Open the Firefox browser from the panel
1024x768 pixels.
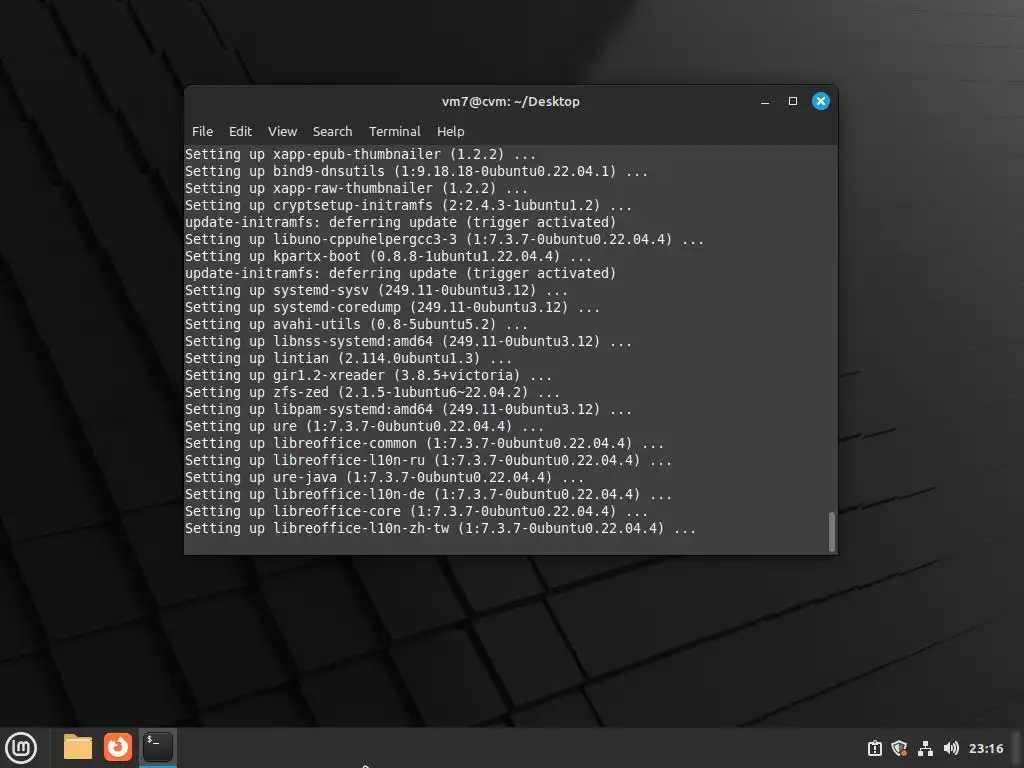point(118,747)
